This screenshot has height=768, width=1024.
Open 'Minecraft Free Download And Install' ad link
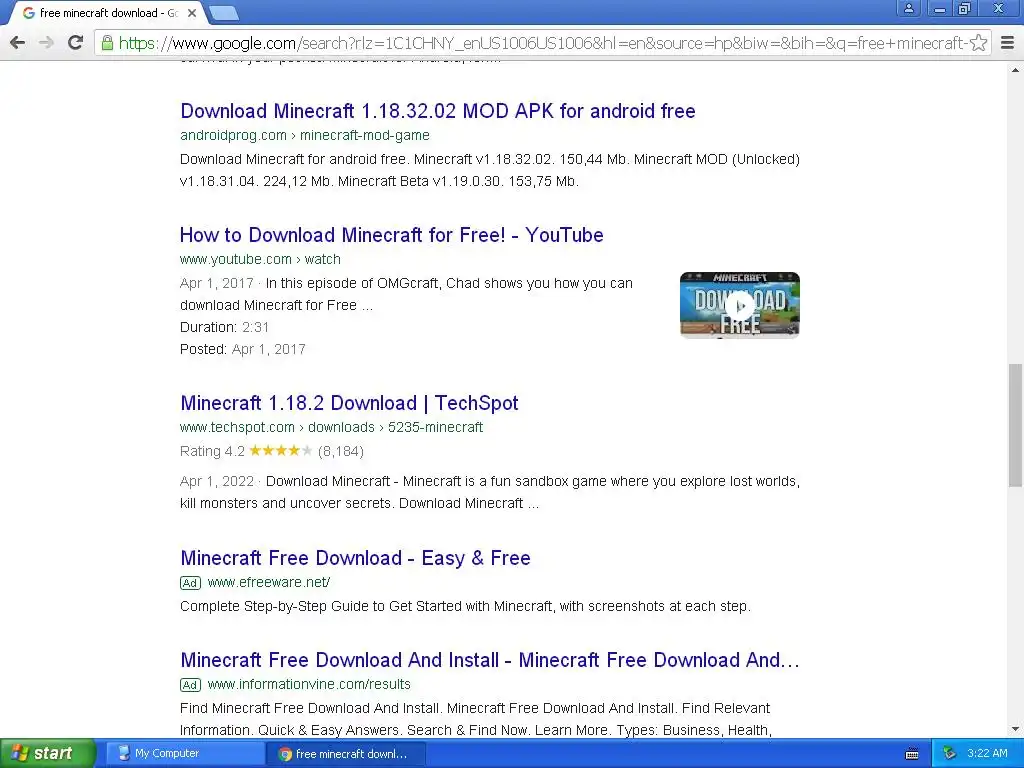pos(490,660)
